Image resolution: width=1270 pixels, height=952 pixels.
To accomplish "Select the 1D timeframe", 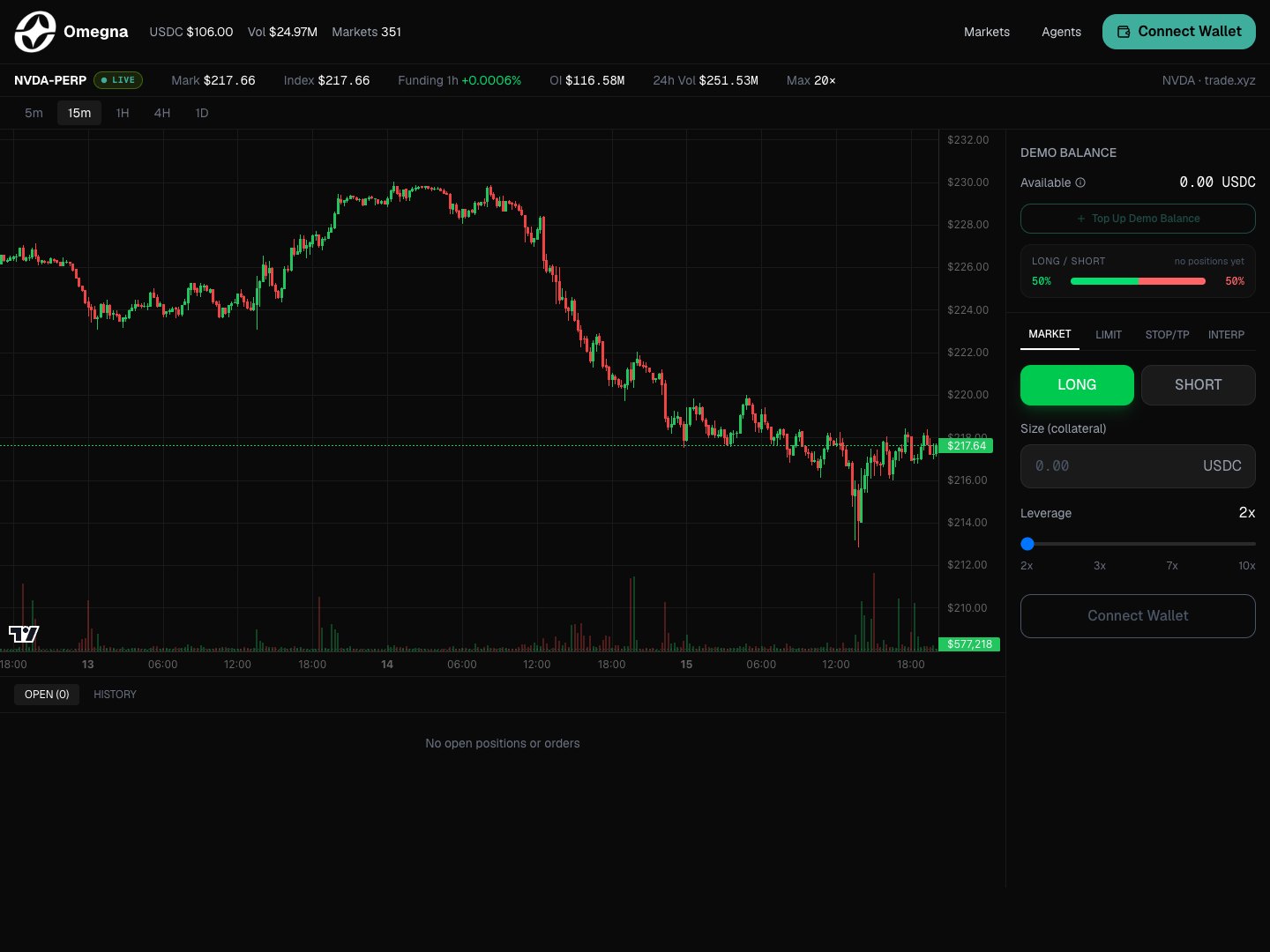I will point(202,113).
